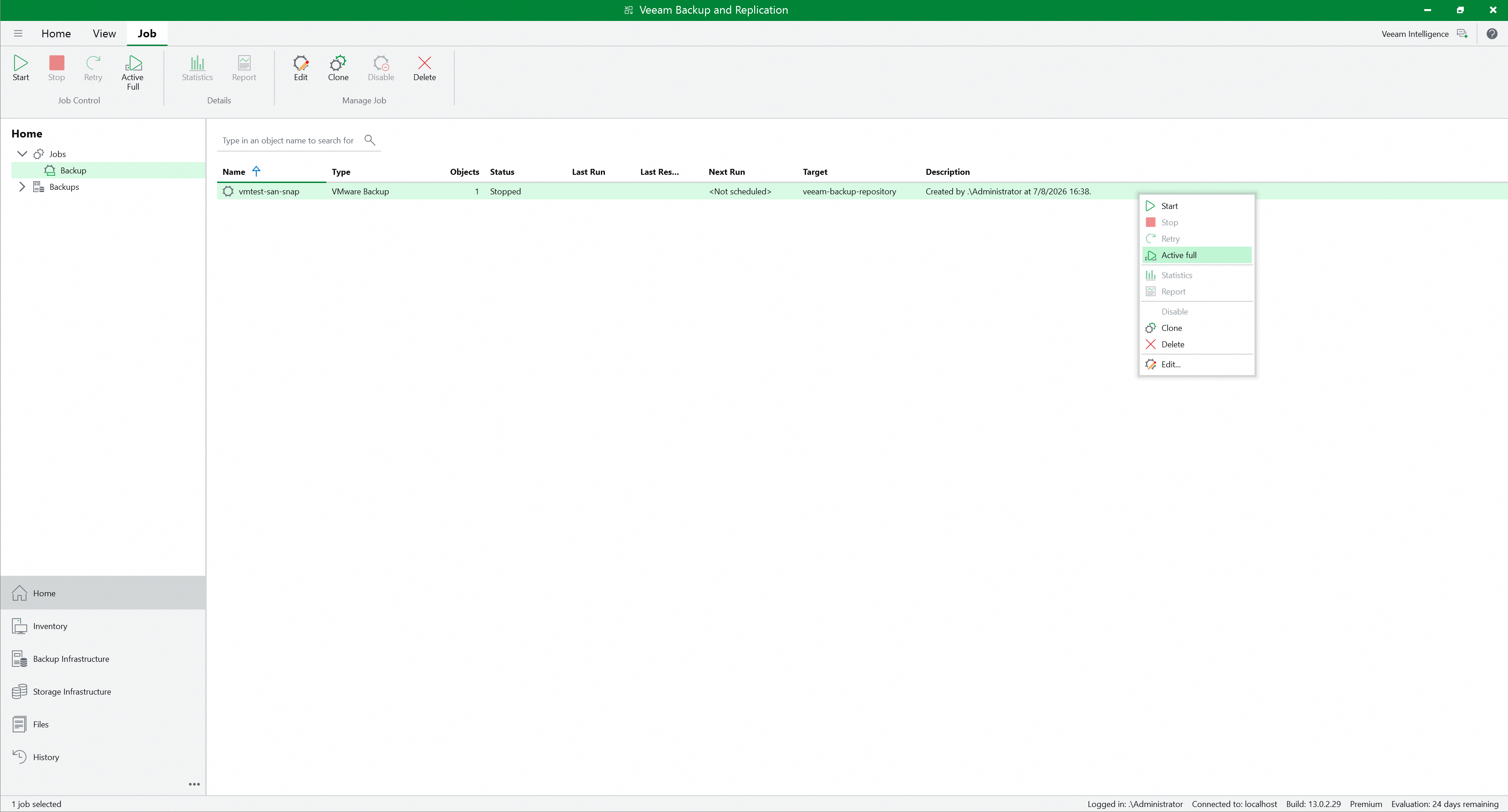Screen dimensions: 1508x812
Task: Click the Edit job ribbon icon
Action: (301, 68)
